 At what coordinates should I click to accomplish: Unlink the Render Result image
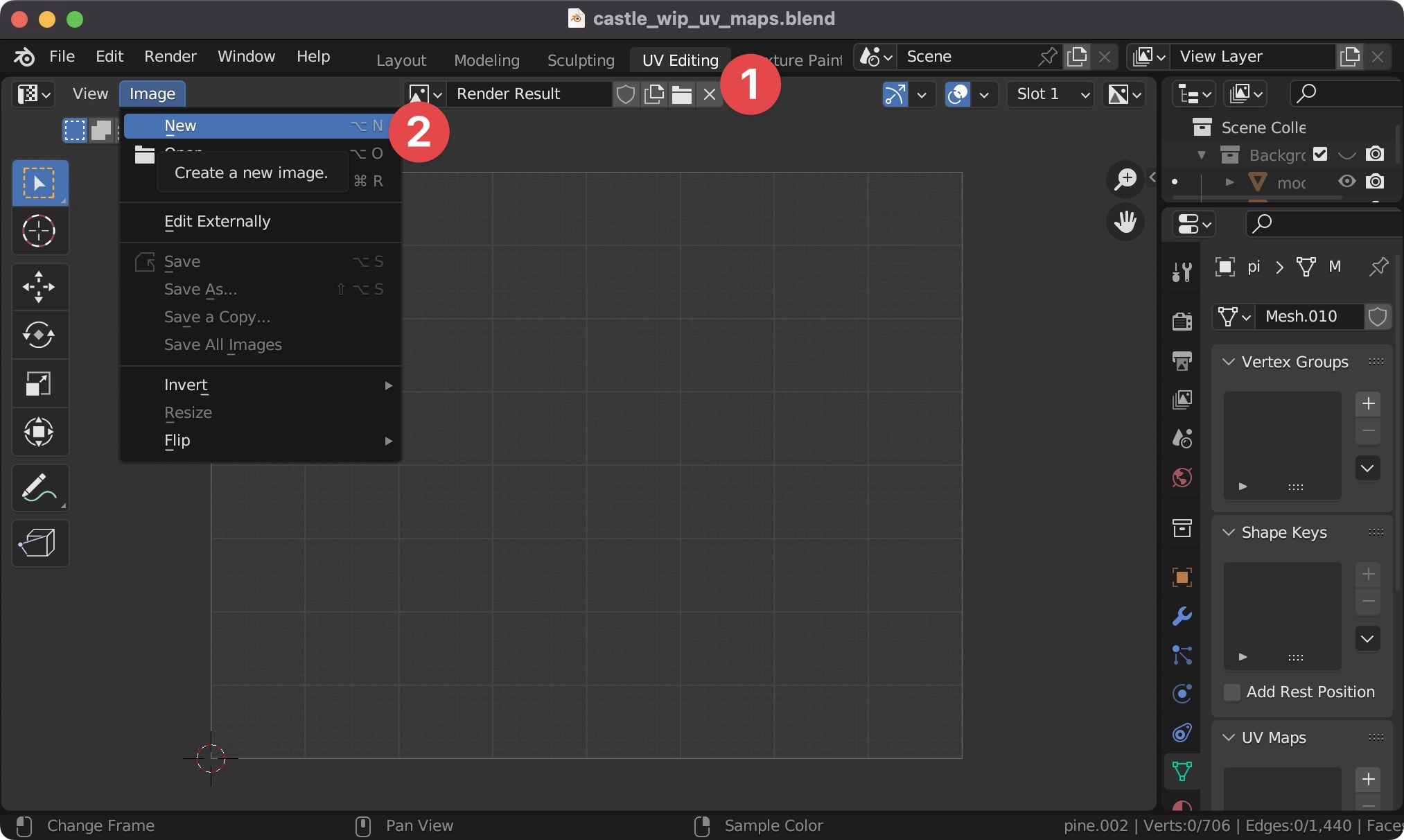tap(708, 94)
